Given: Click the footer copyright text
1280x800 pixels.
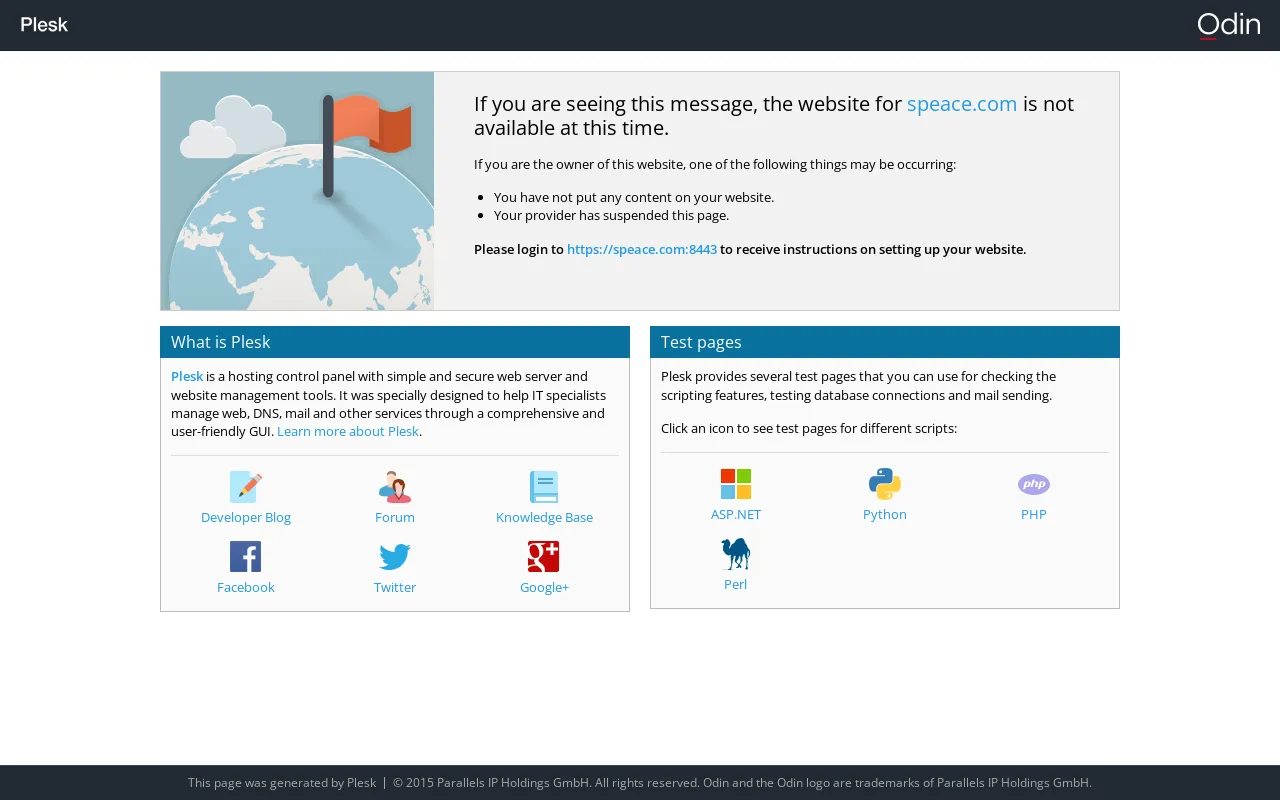Looking at the screenshot, I should coord(742,783).
